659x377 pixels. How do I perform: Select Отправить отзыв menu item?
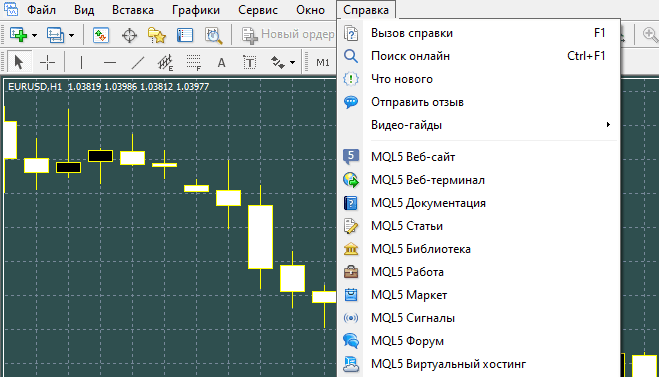[479, 102]
